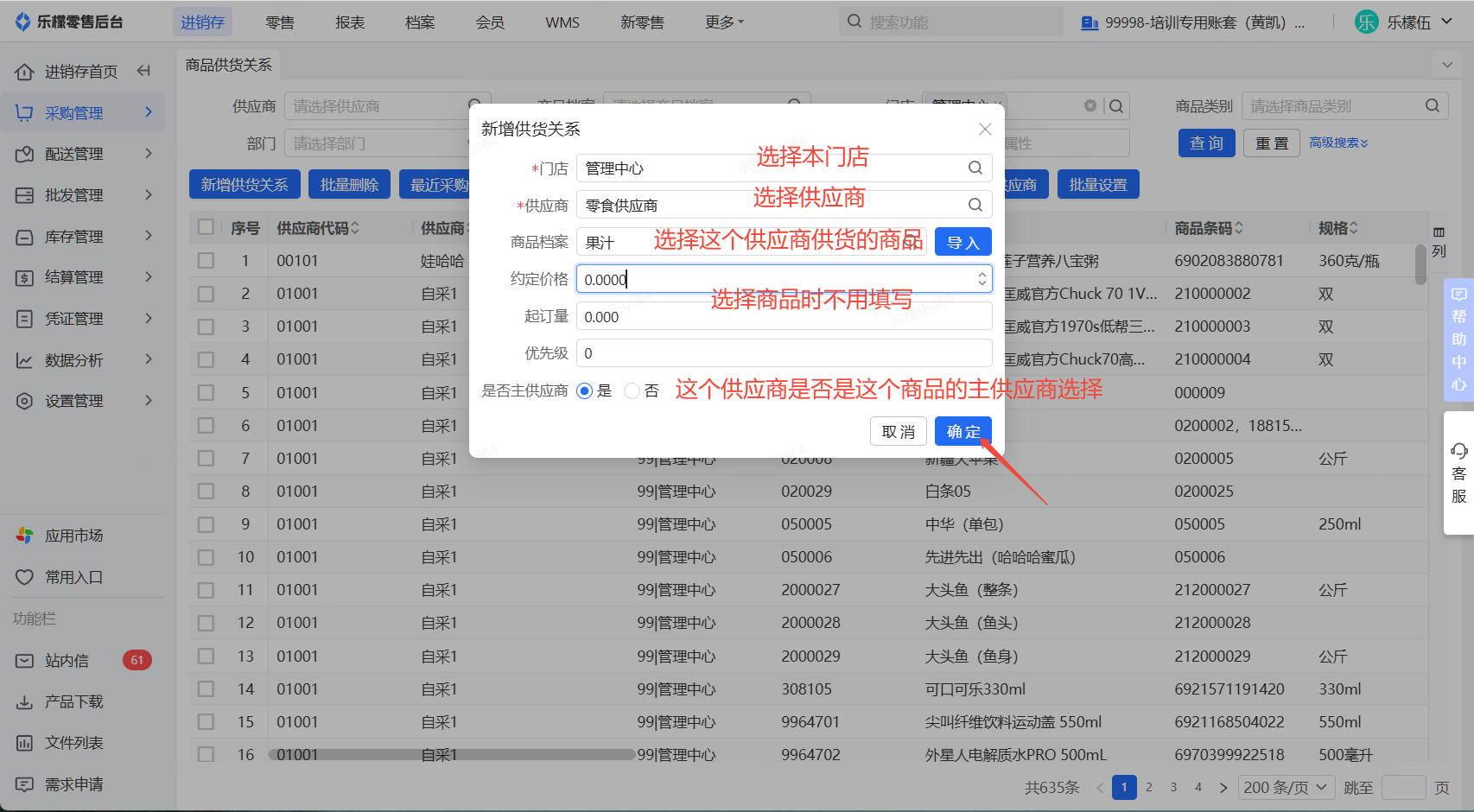Expand the 配送管理 chevron
The width and height of the screenshot is (1474, 812).
click(149, 154)
